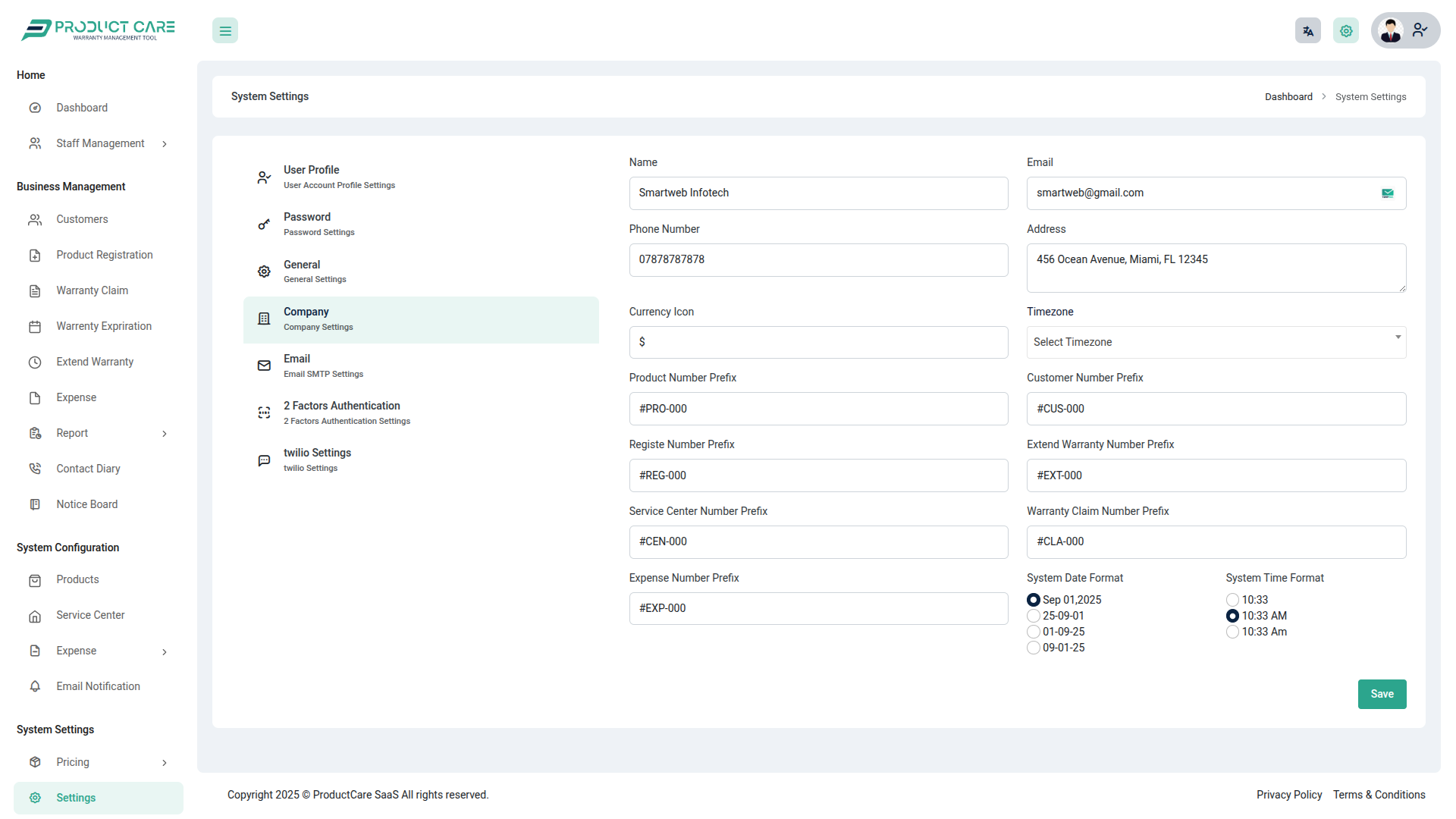Open the user account icon top right

click(1420, 30)
